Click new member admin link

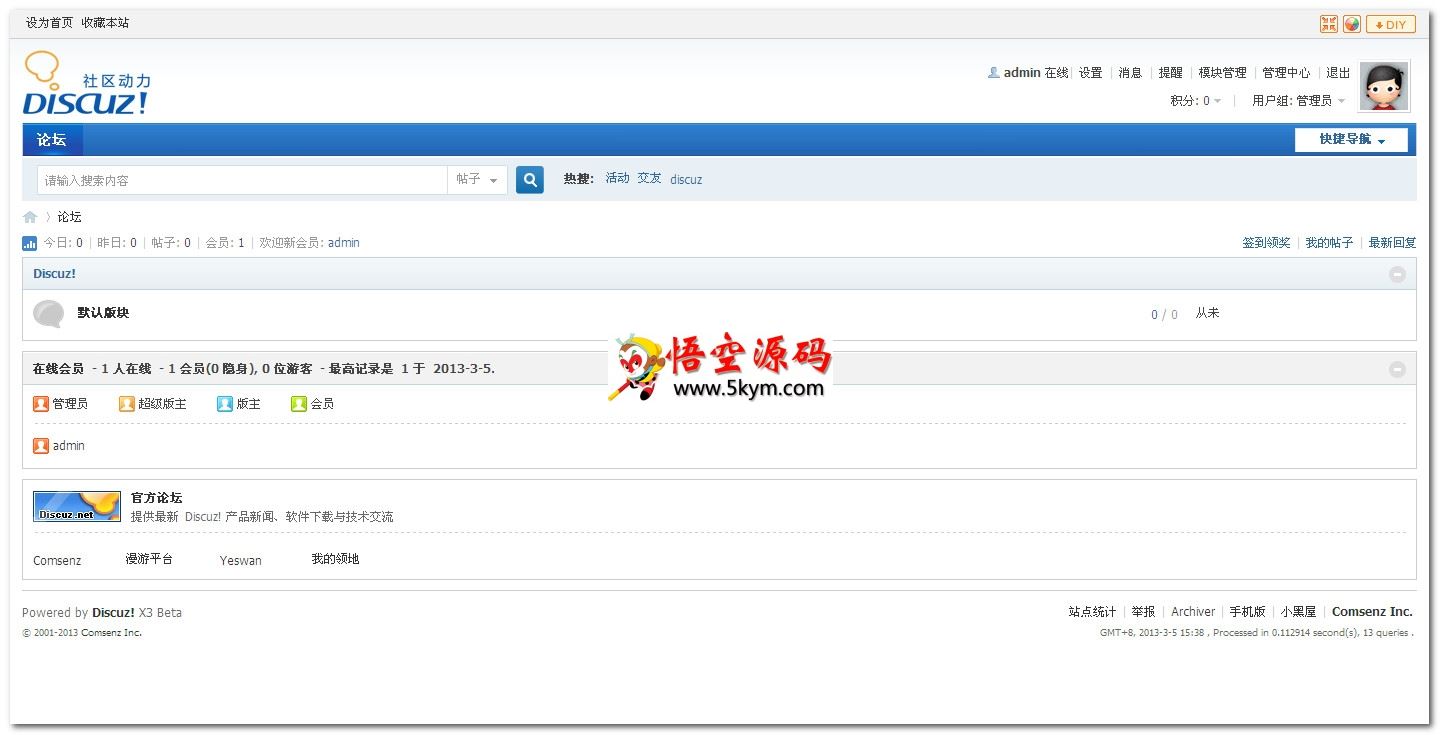pos(344,243)
